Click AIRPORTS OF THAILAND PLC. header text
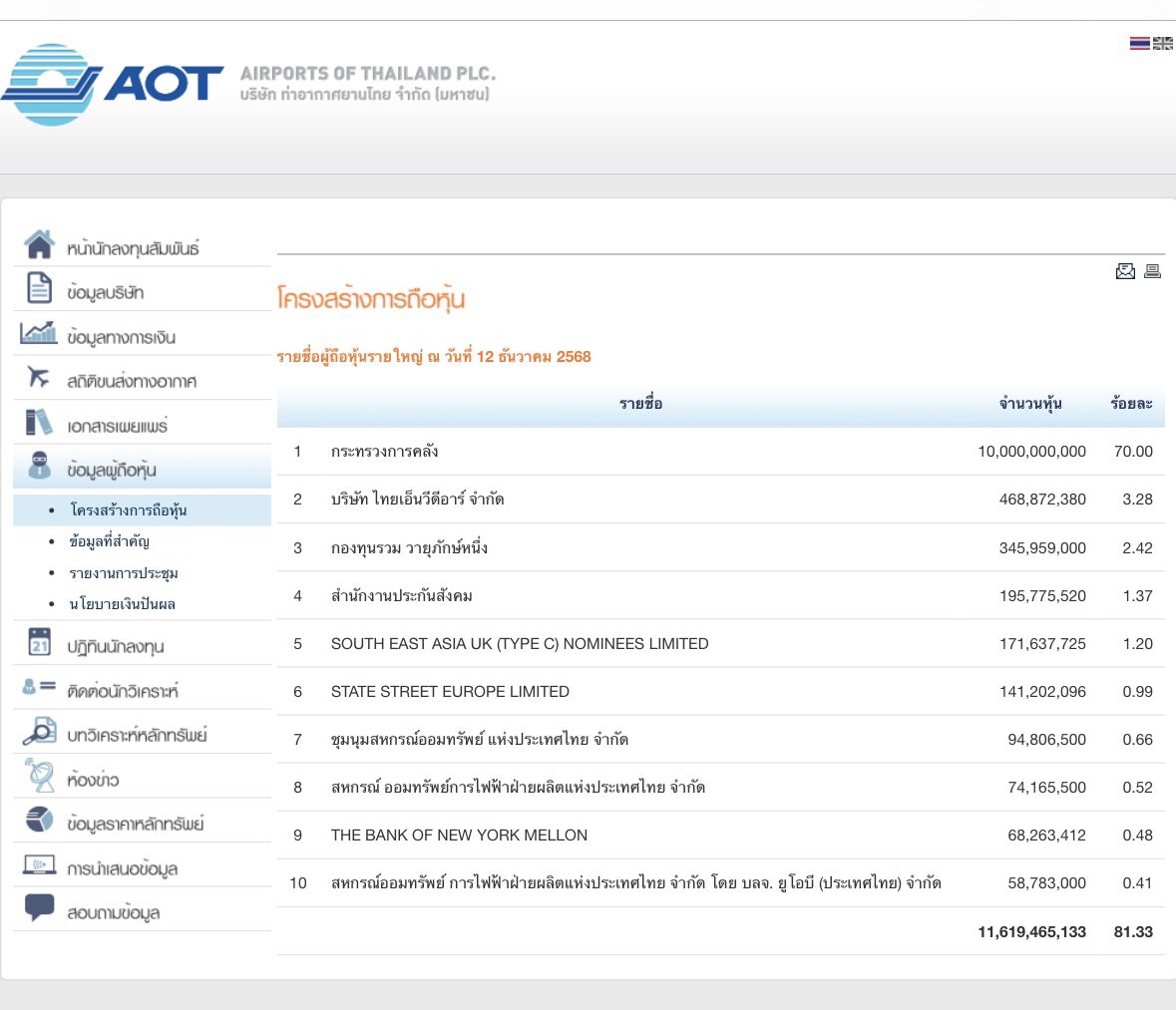This screenshot has height=1010, width=1176. 367,74
